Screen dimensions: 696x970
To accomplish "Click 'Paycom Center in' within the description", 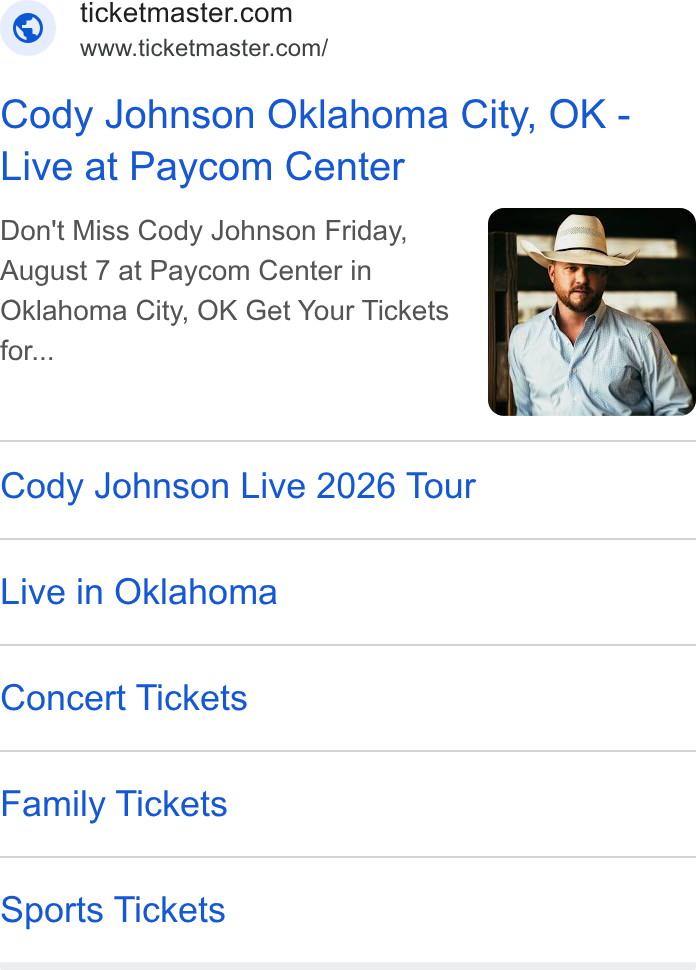I will point(260,271).
